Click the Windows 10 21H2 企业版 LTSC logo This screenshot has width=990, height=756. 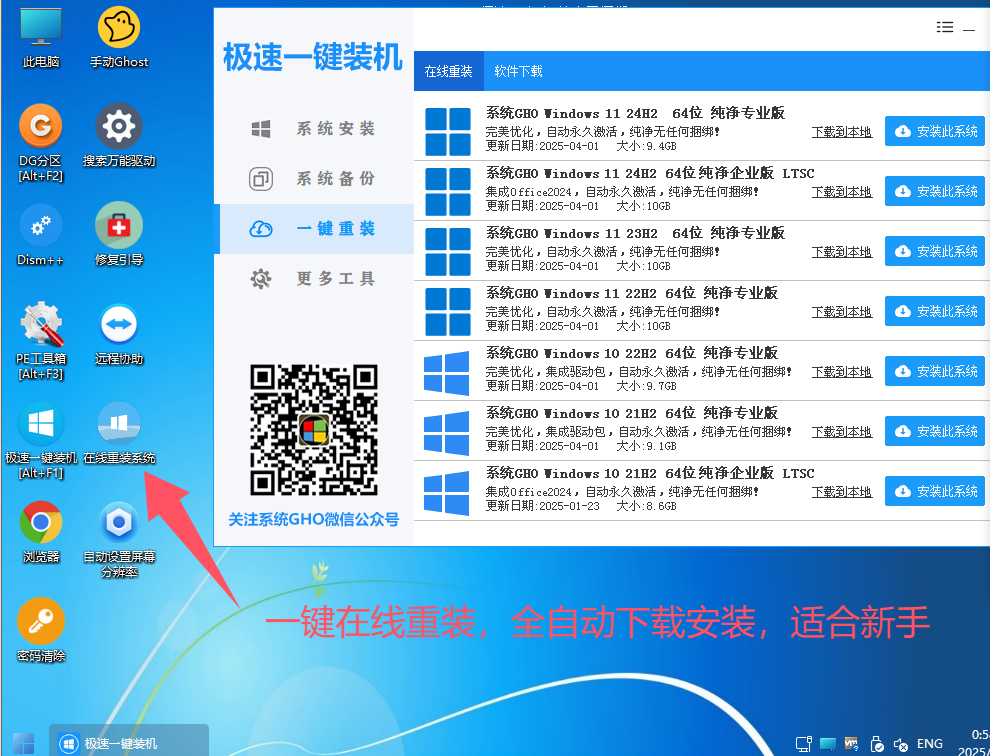tap(446, 493)
